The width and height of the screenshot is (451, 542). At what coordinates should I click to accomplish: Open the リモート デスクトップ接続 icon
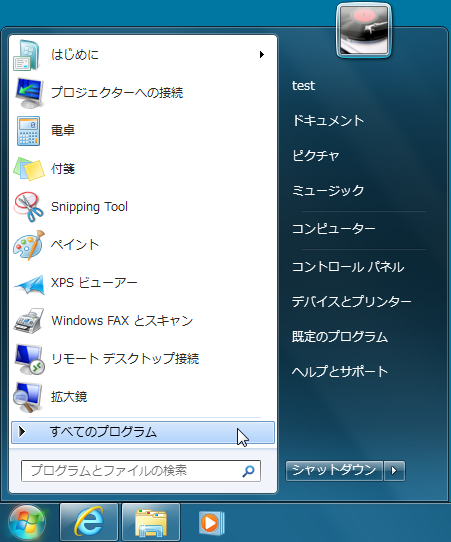[29, 359]
